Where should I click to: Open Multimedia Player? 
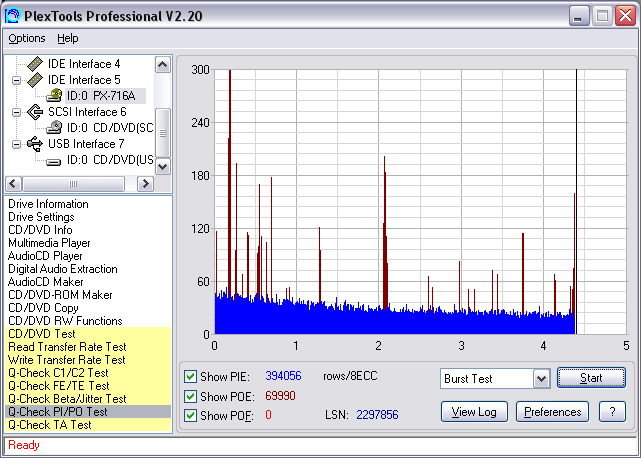click(49, 243)
